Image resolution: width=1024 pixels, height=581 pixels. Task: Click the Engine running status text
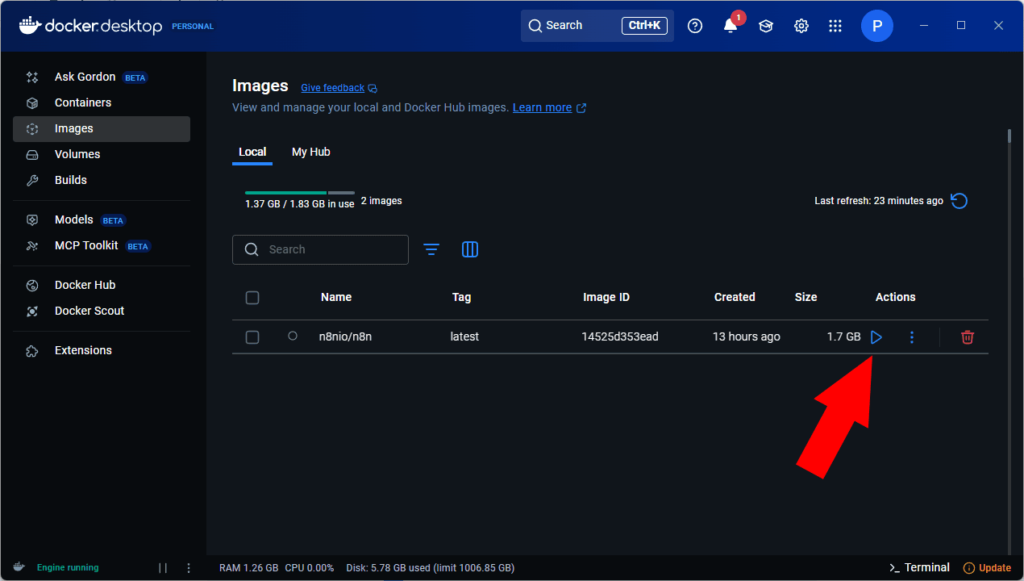click(x=68, y=568)
